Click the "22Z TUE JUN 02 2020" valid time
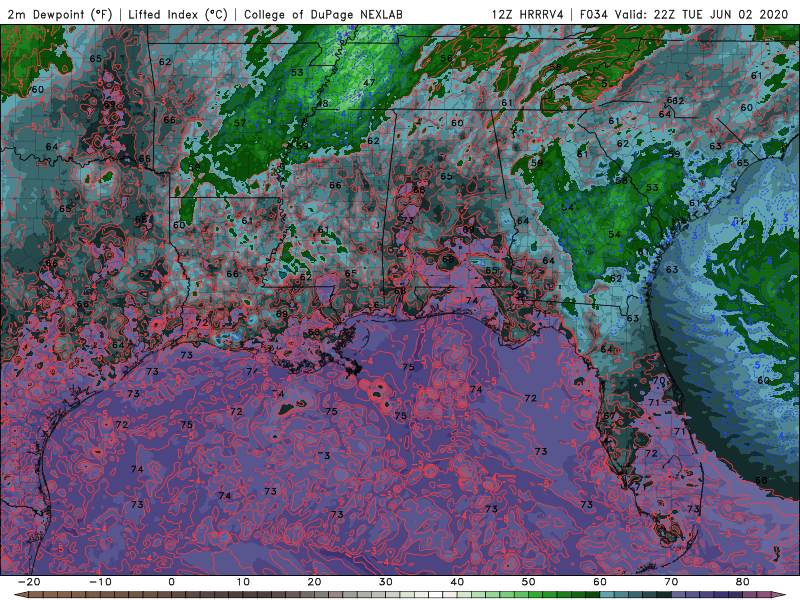The image size is (800, 600). pos(721,15)
